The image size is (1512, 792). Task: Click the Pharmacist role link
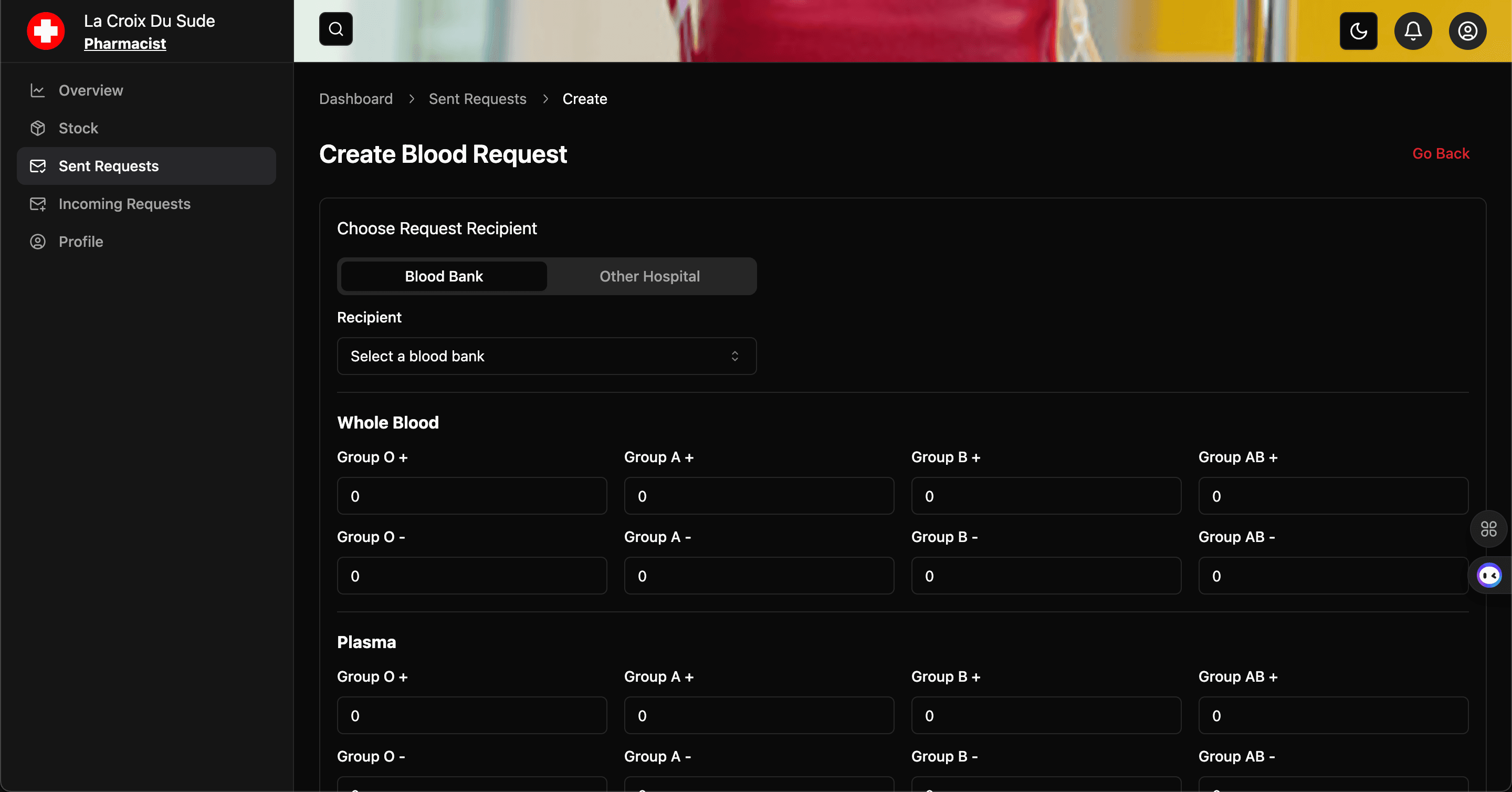click(124, 44)
